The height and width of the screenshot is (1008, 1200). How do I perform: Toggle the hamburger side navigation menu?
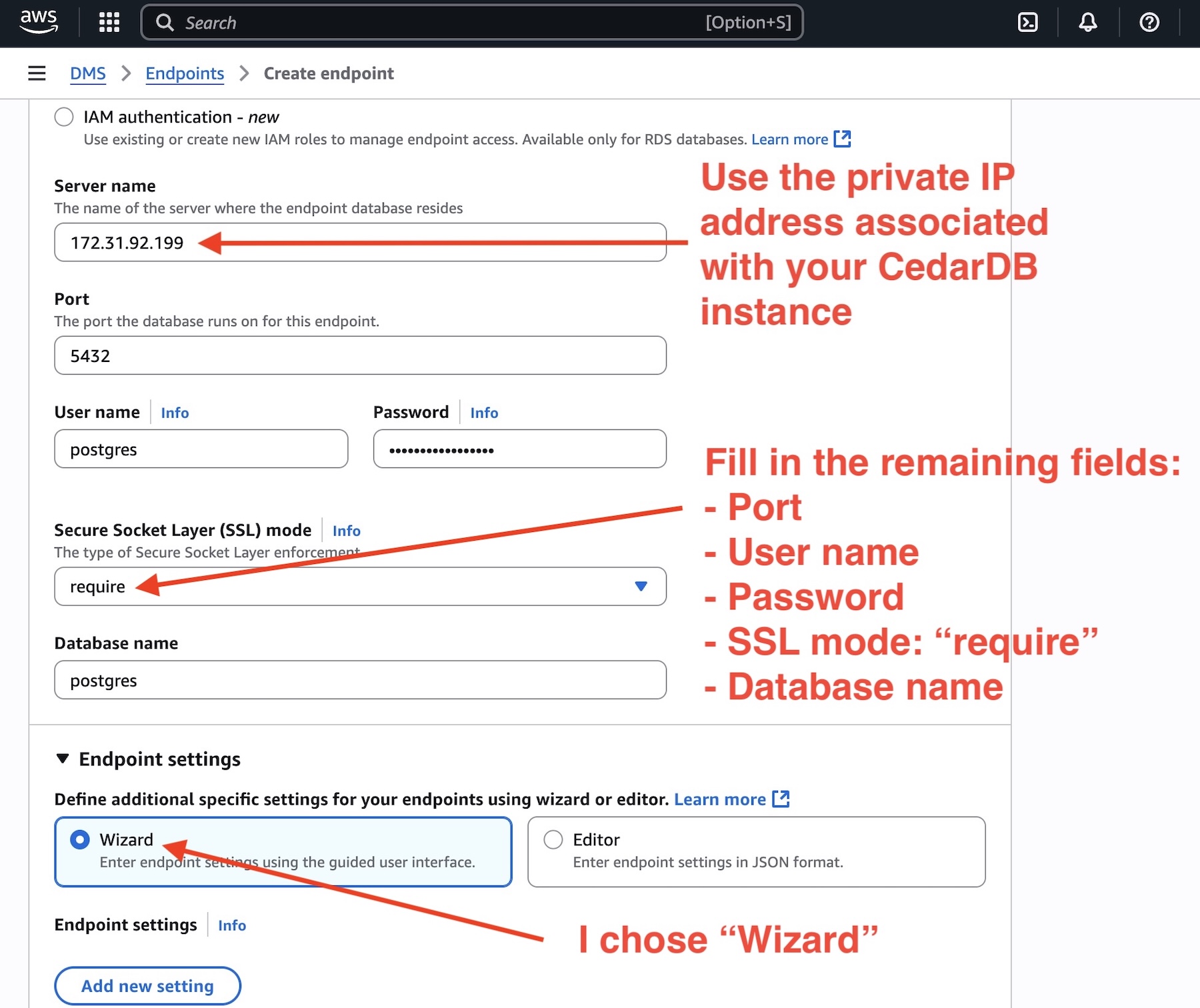(x=37, y=73)
